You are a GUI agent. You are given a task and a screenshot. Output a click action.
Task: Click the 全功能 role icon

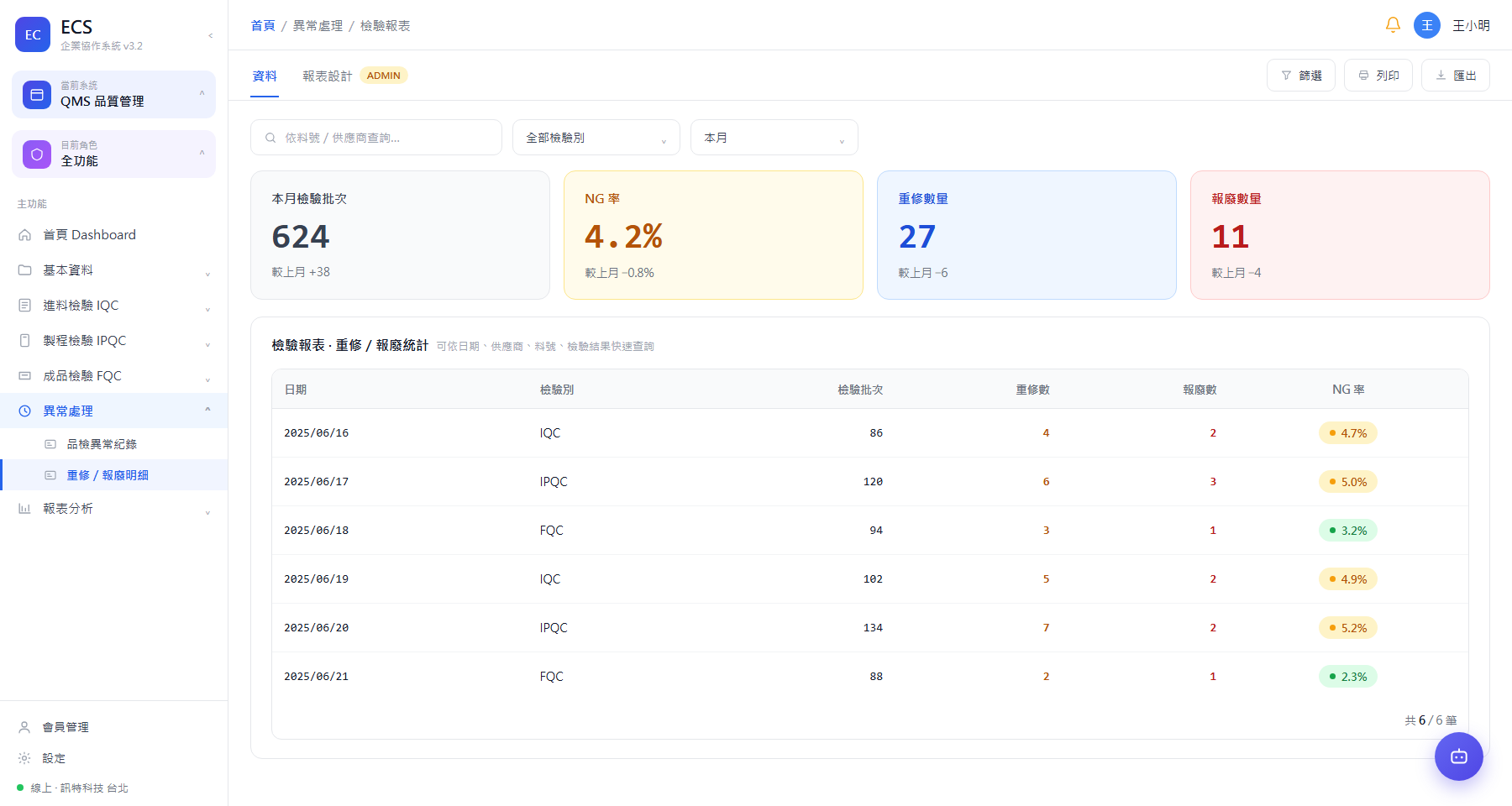(37, 154)
